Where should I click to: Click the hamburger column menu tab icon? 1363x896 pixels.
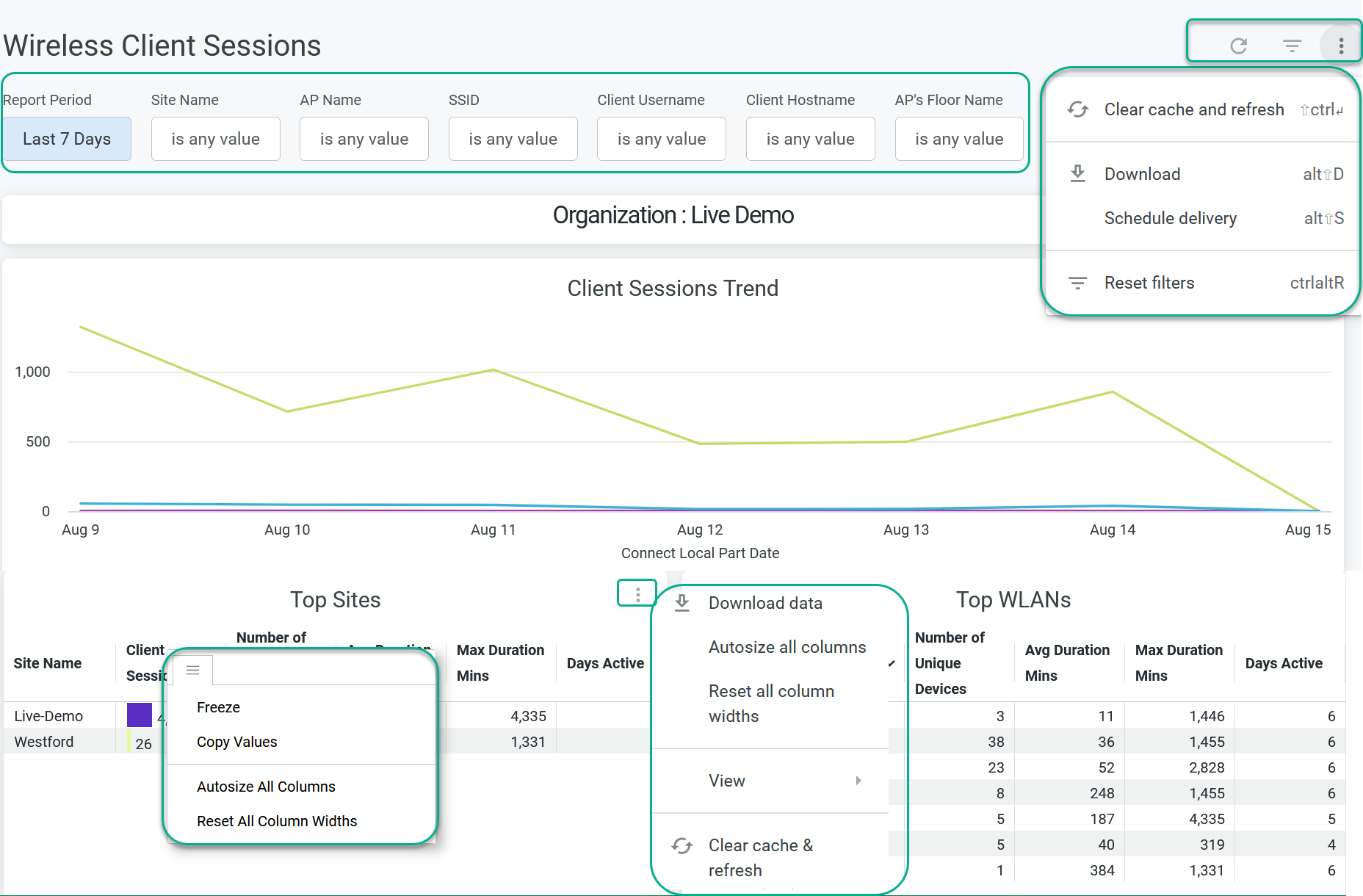click(193, 670)
